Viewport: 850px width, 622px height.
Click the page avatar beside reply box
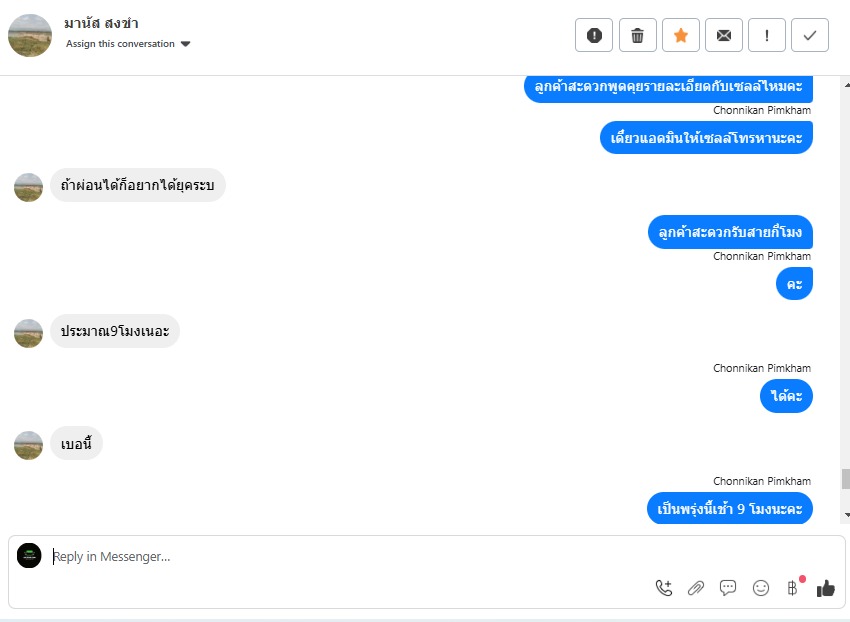point(29,555)
